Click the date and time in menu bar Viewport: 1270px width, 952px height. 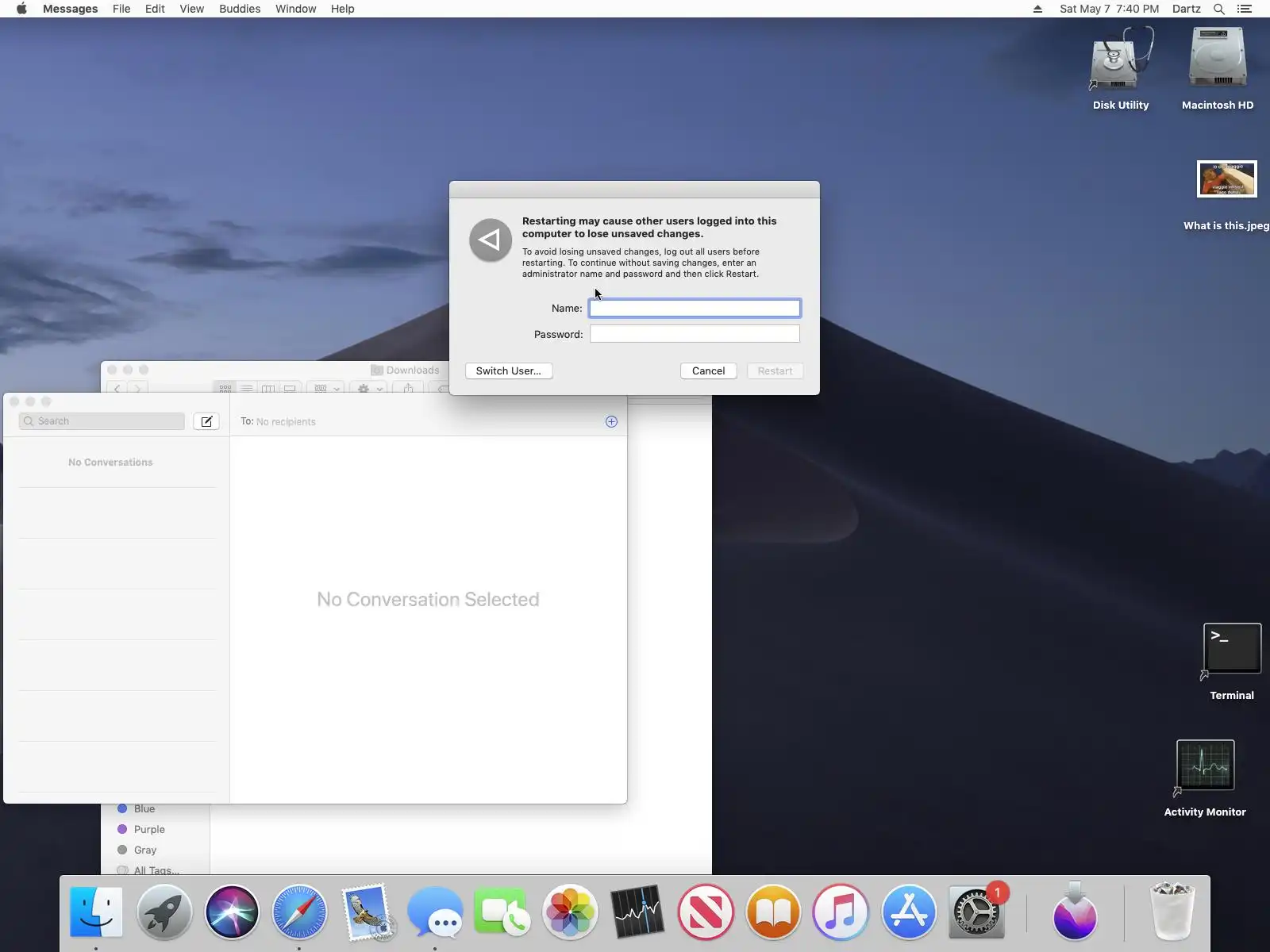pos(1109,9)
